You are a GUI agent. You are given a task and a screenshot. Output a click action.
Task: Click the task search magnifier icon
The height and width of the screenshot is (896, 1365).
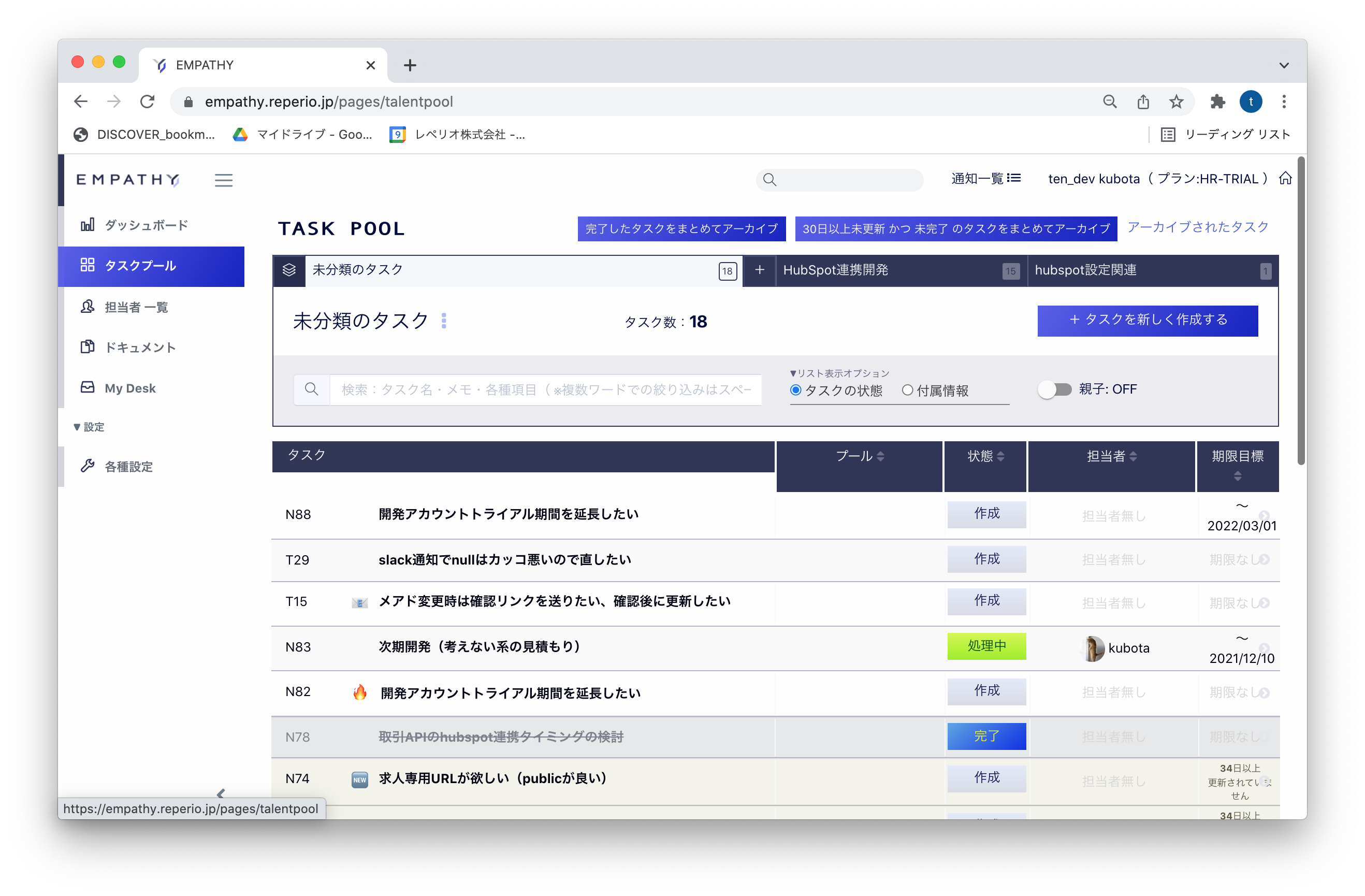pyautogui.click(x=311, y=389)
